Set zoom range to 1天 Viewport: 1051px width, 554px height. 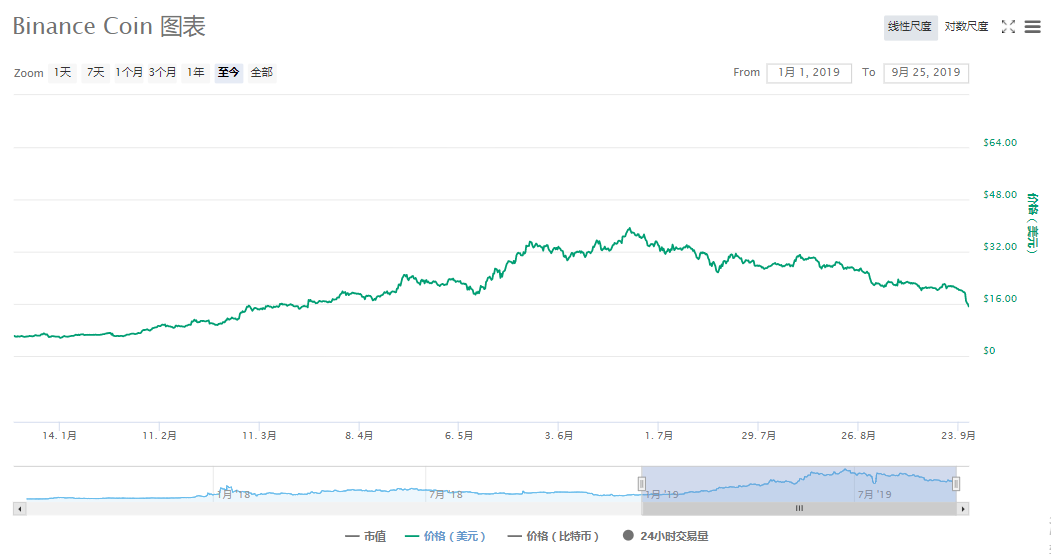pos(62,72)
